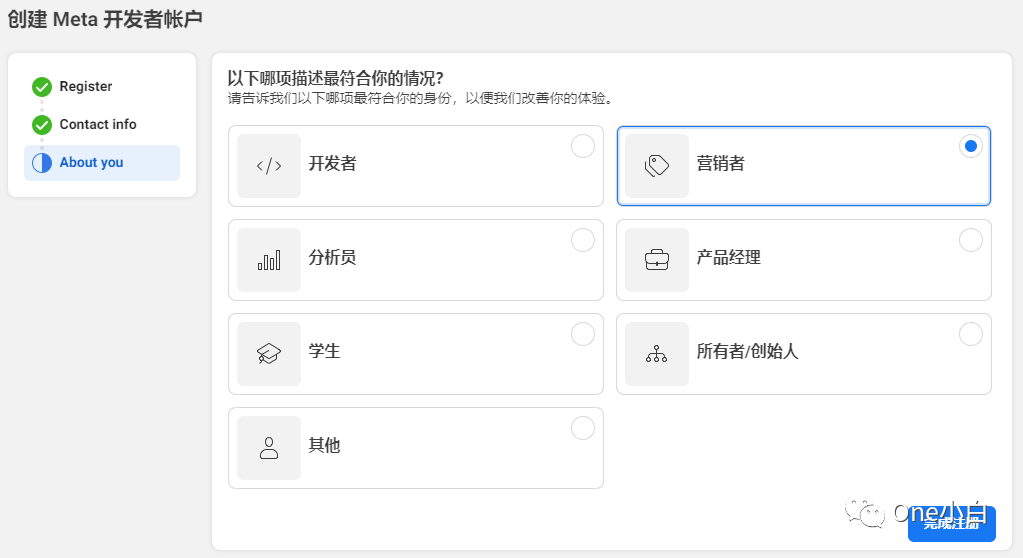Viewport: 1023px width, 558px height.
Task: Click the 其他 label text
Action: point(325,445)
